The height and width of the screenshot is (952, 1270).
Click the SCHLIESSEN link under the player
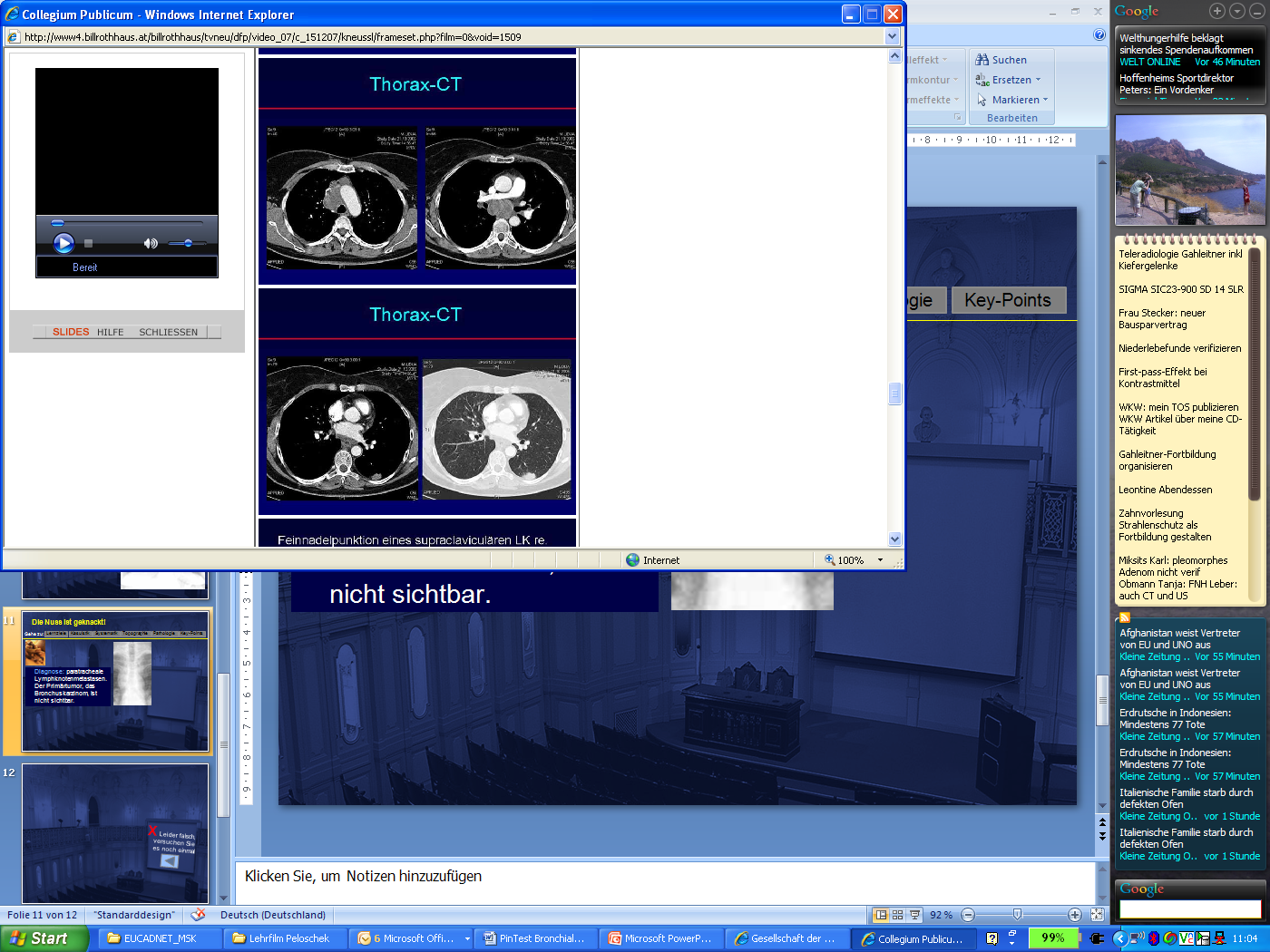[168, 332]
